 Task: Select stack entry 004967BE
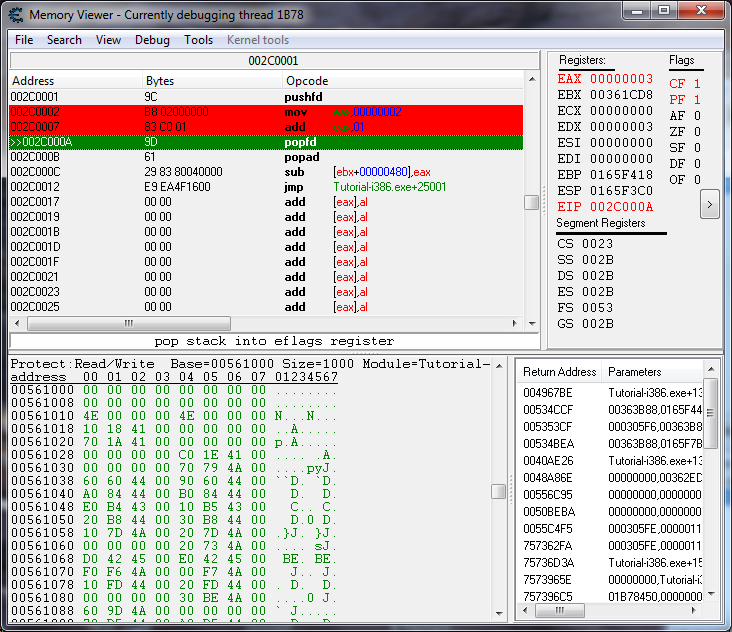[548, 393]
